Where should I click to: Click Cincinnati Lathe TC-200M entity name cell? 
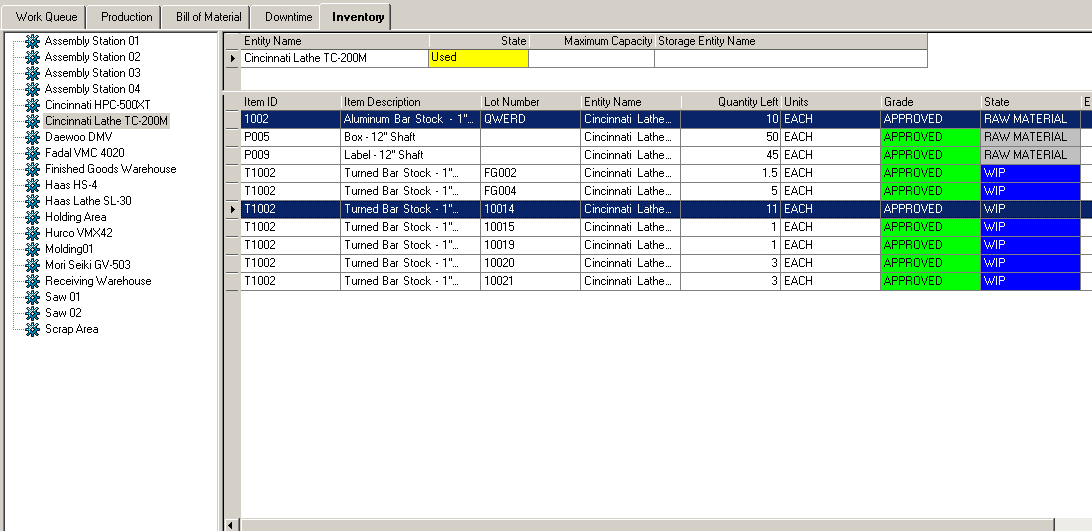(x=335, y=59)
